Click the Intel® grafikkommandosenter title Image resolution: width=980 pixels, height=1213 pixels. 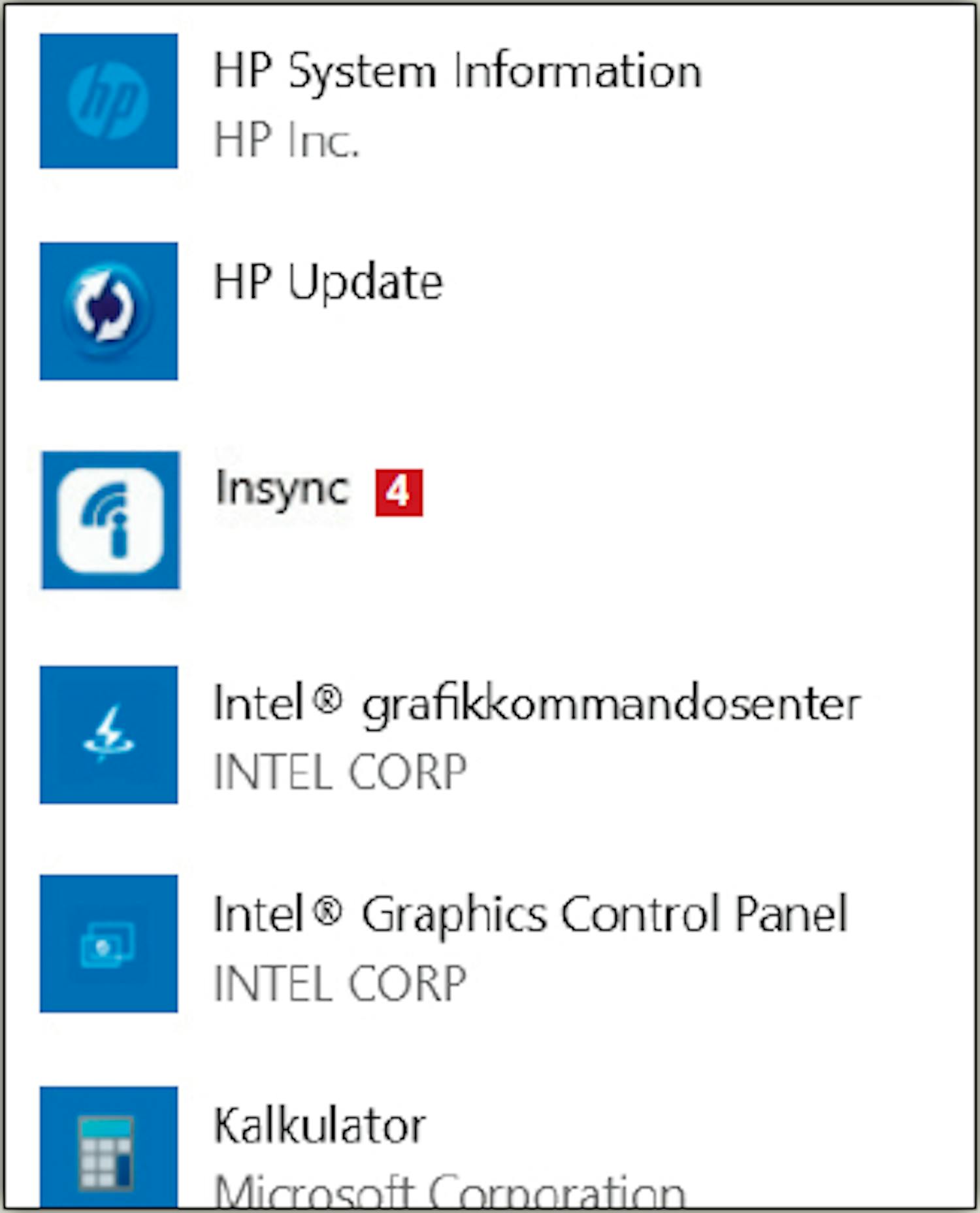[x=538, y=705]
